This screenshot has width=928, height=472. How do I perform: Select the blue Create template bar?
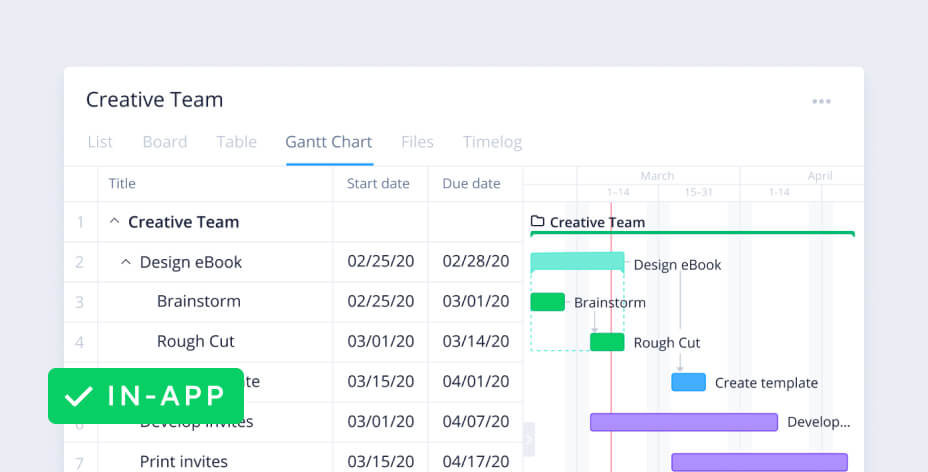pos(688,382)
